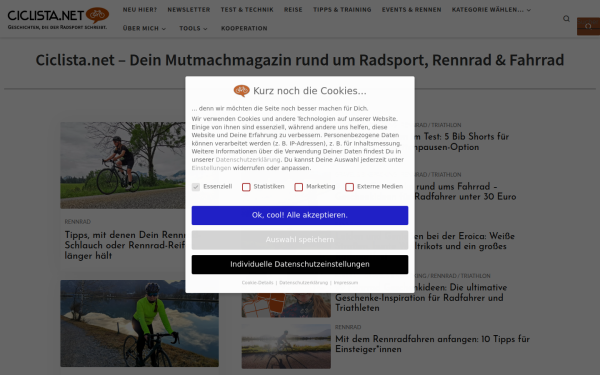Expand the Kategorie wählen dropdown
This screenshot has width=600, height=375.
pos(491,10)
